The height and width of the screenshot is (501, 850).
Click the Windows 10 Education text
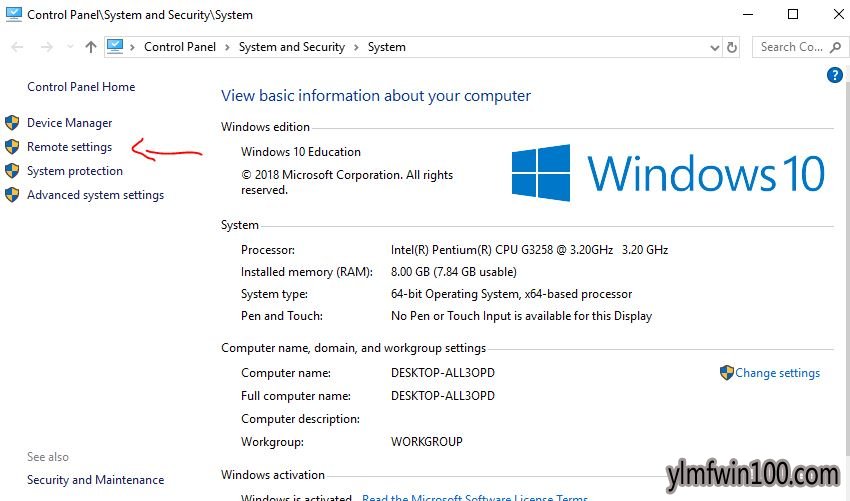301,152
